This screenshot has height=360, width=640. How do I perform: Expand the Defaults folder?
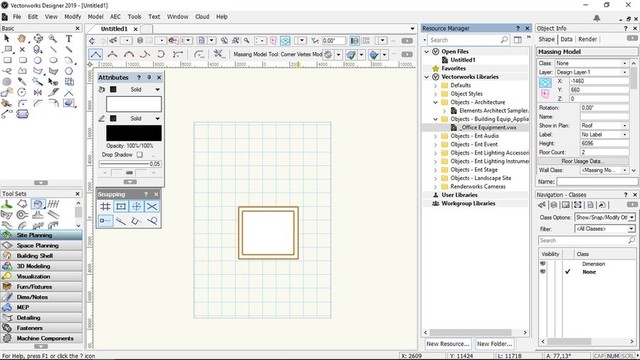435,85
